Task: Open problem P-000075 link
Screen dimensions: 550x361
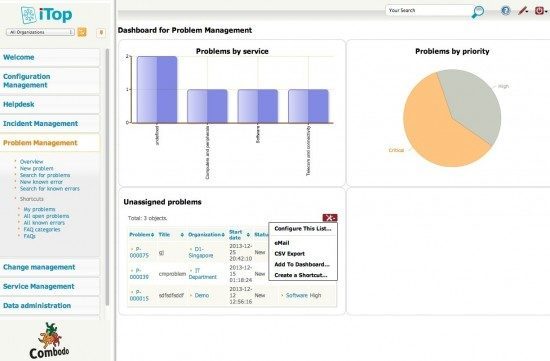Action: 139,252
